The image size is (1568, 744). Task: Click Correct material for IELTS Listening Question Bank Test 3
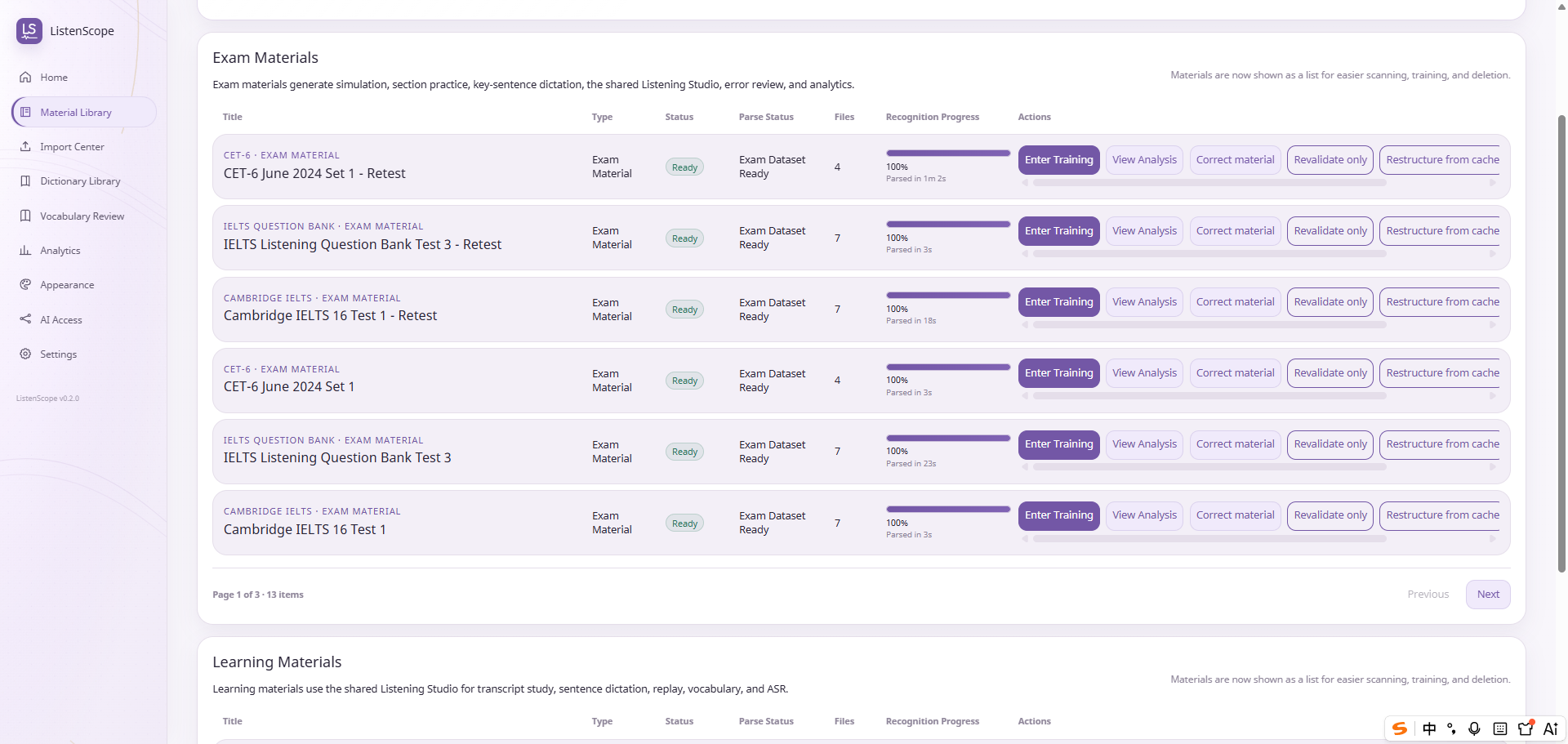click(x=1235, y=444)
